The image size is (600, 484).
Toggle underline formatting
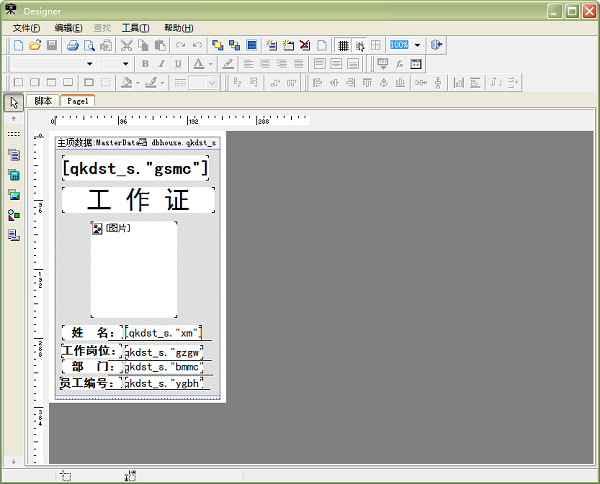178,64
